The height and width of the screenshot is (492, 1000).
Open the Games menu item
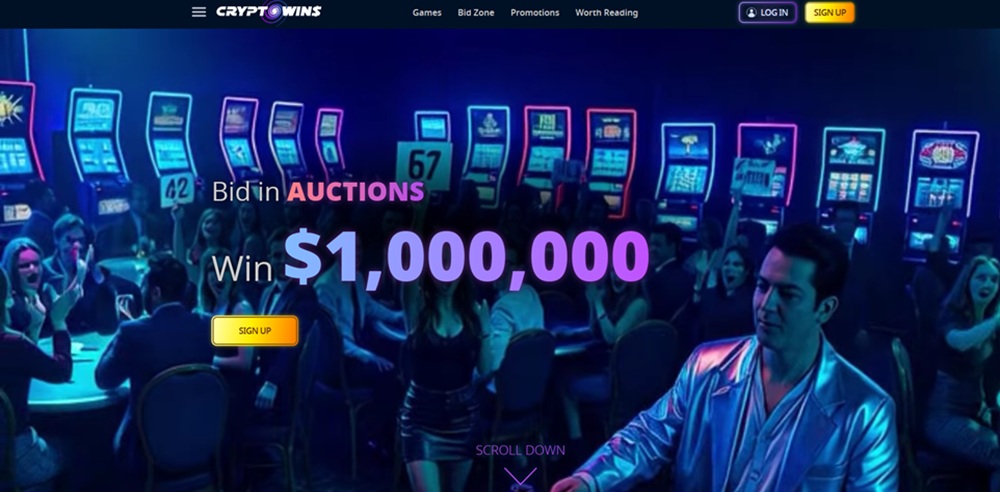pyautogui.click(x=427, y=13)
